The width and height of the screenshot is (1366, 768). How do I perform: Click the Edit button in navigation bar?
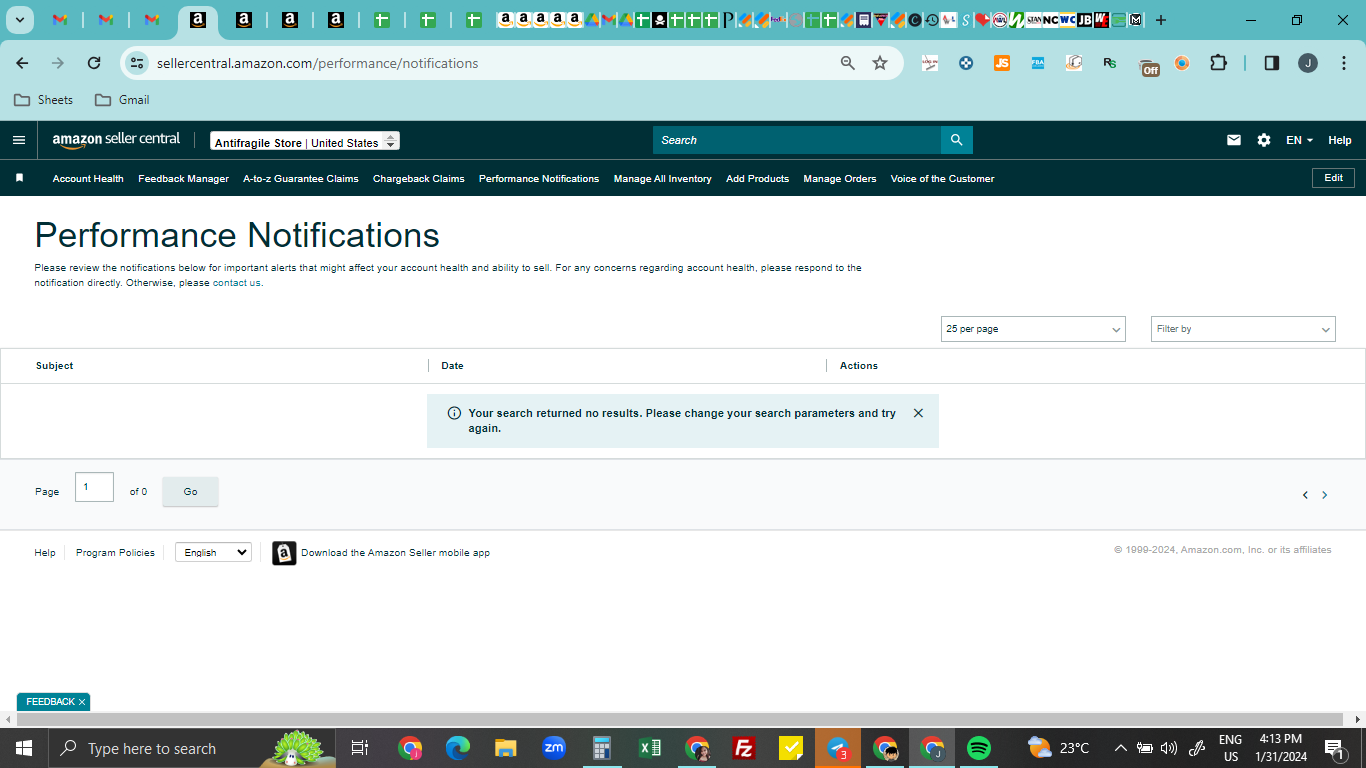coord(1334,178)
